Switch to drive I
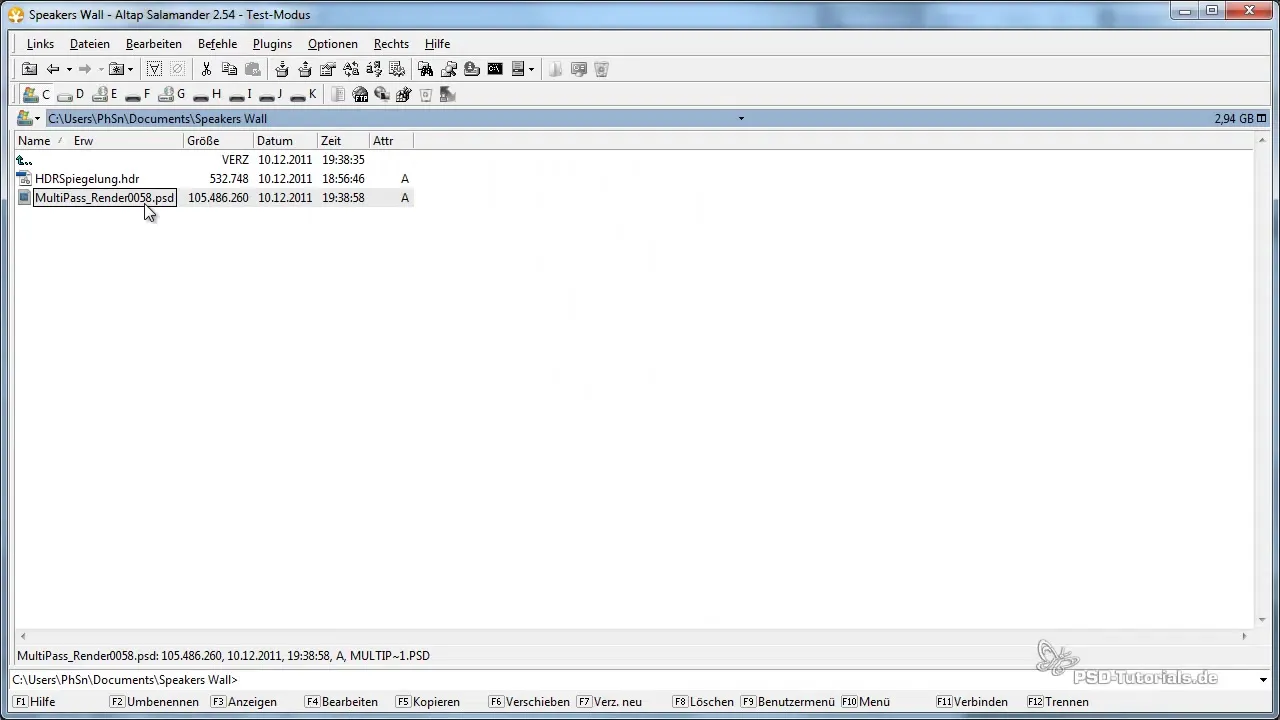This screenshot has width=1280, height=720. (x=239, y=94)
